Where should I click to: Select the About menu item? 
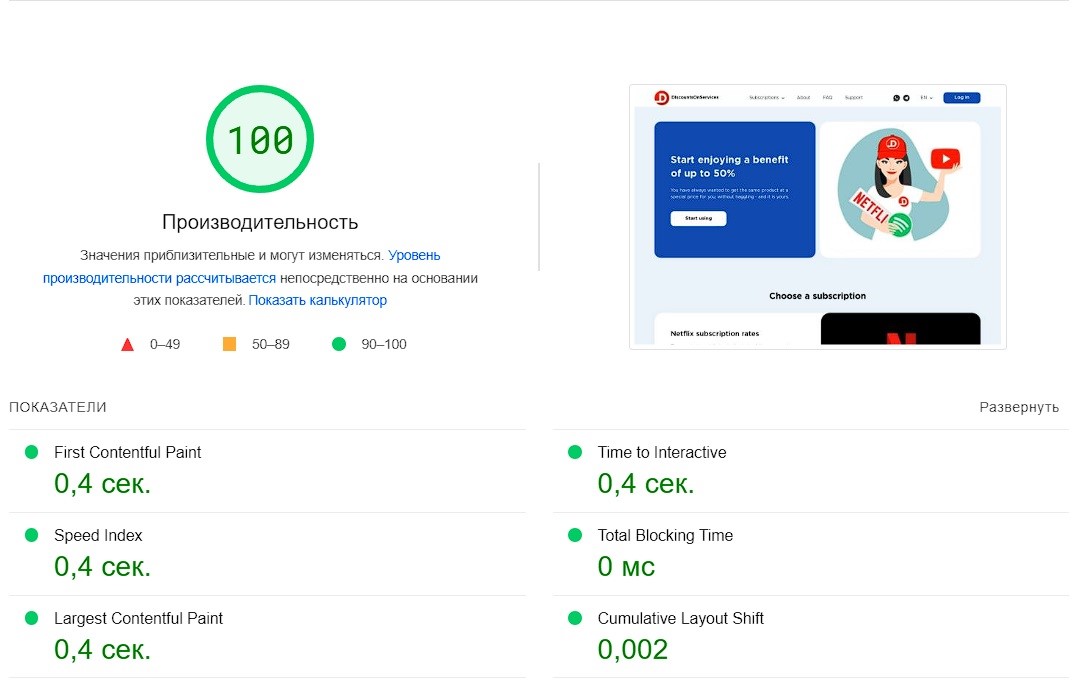tap(803, 97)
